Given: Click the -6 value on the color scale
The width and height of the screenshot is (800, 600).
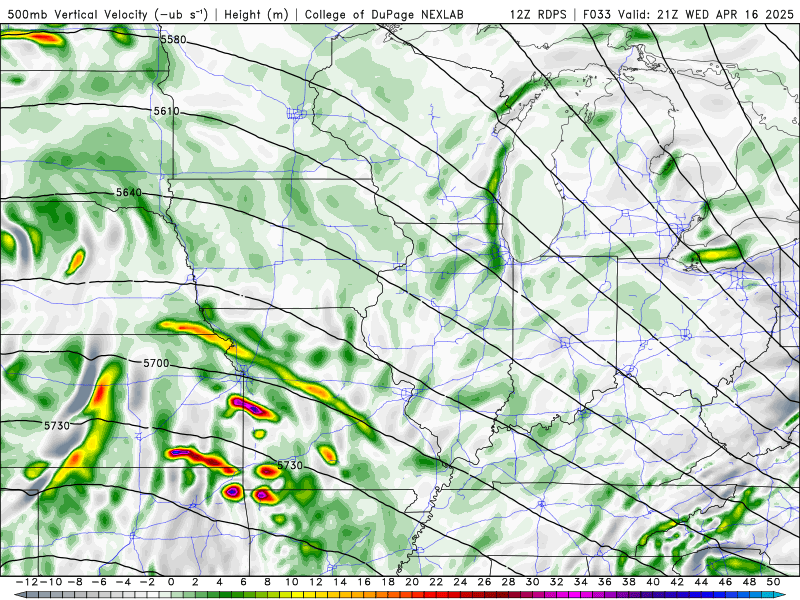Looking at the screenshot, I should pos(99,582).
